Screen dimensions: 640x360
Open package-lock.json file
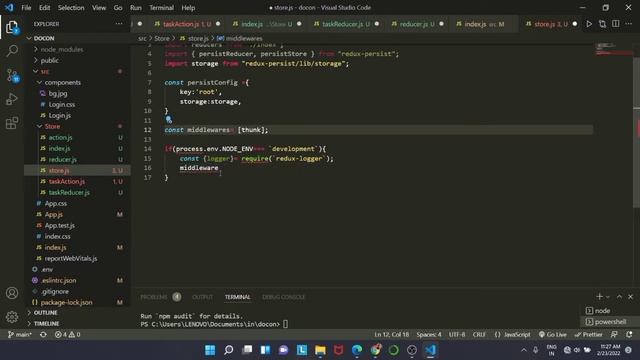(x=67, y=302)
